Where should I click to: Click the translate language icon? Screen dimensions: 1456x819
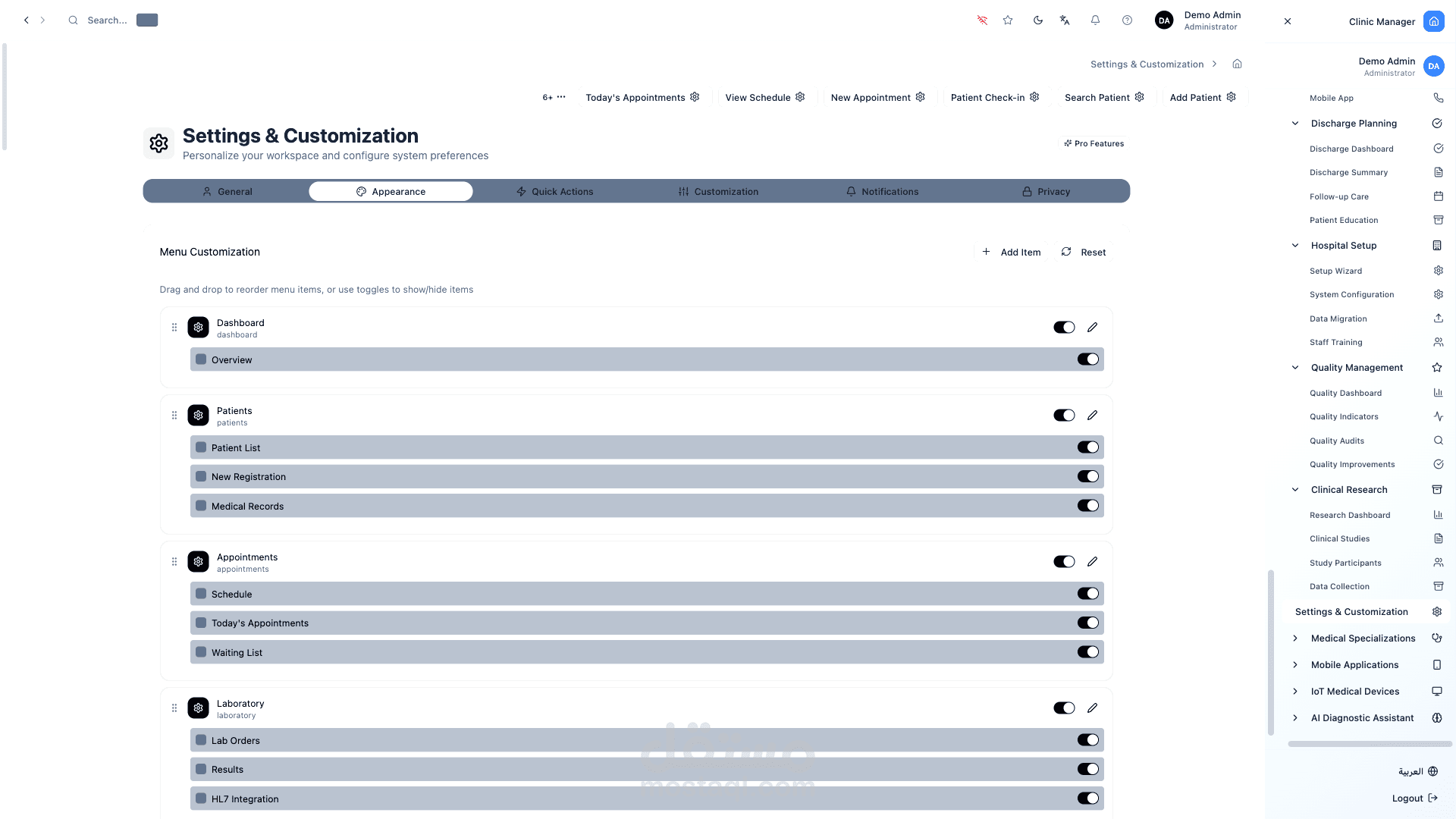click(1065, 20)
